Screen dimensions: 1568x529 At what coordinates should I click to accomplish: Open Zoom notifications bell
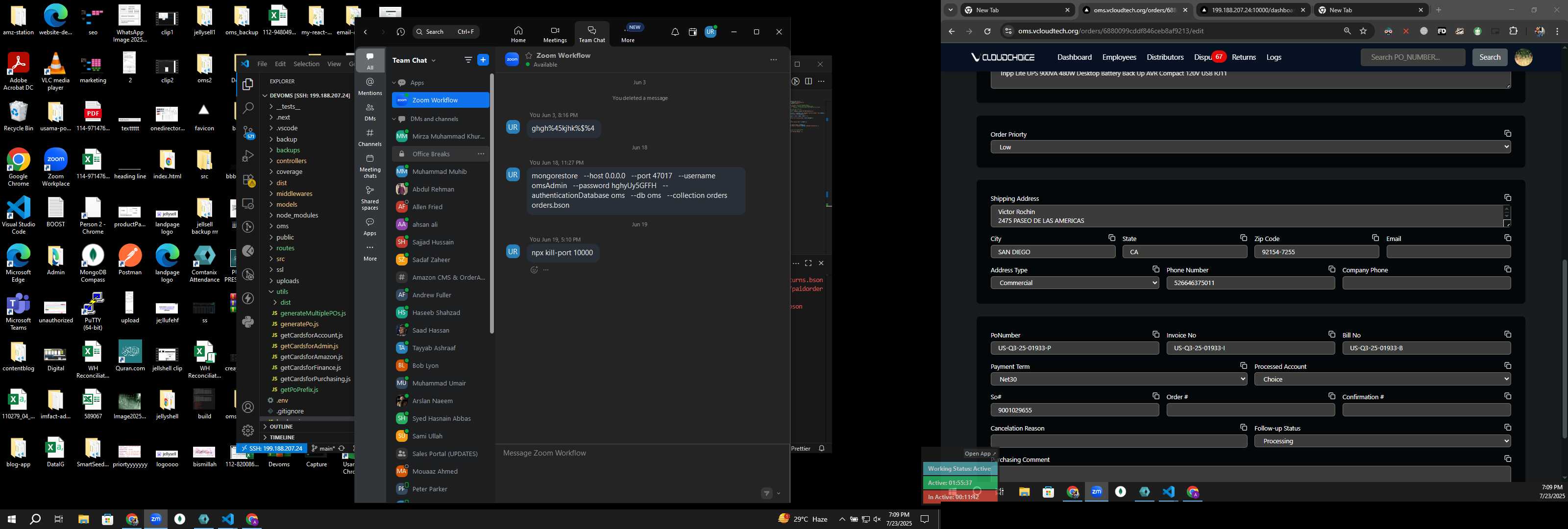point(675,32)
